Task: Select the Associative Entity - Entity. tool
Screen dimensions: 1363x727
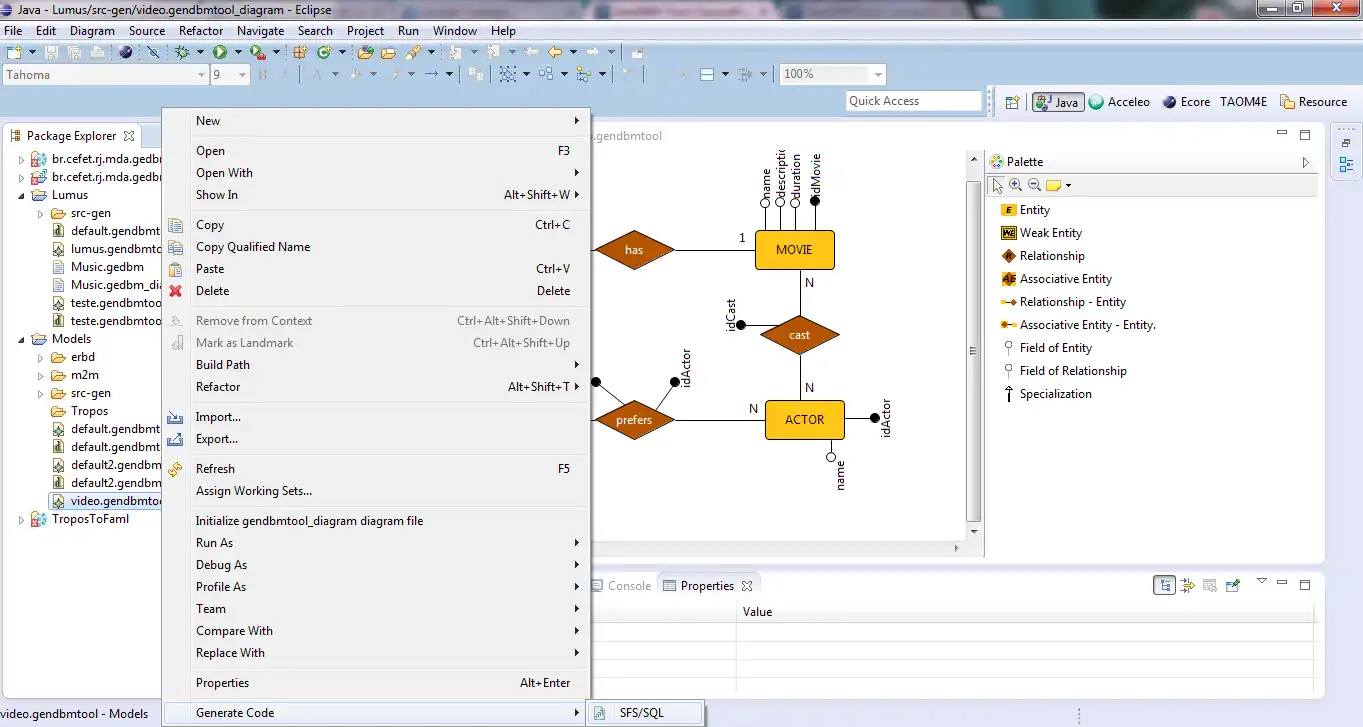Action: (x=1079, y=325)
